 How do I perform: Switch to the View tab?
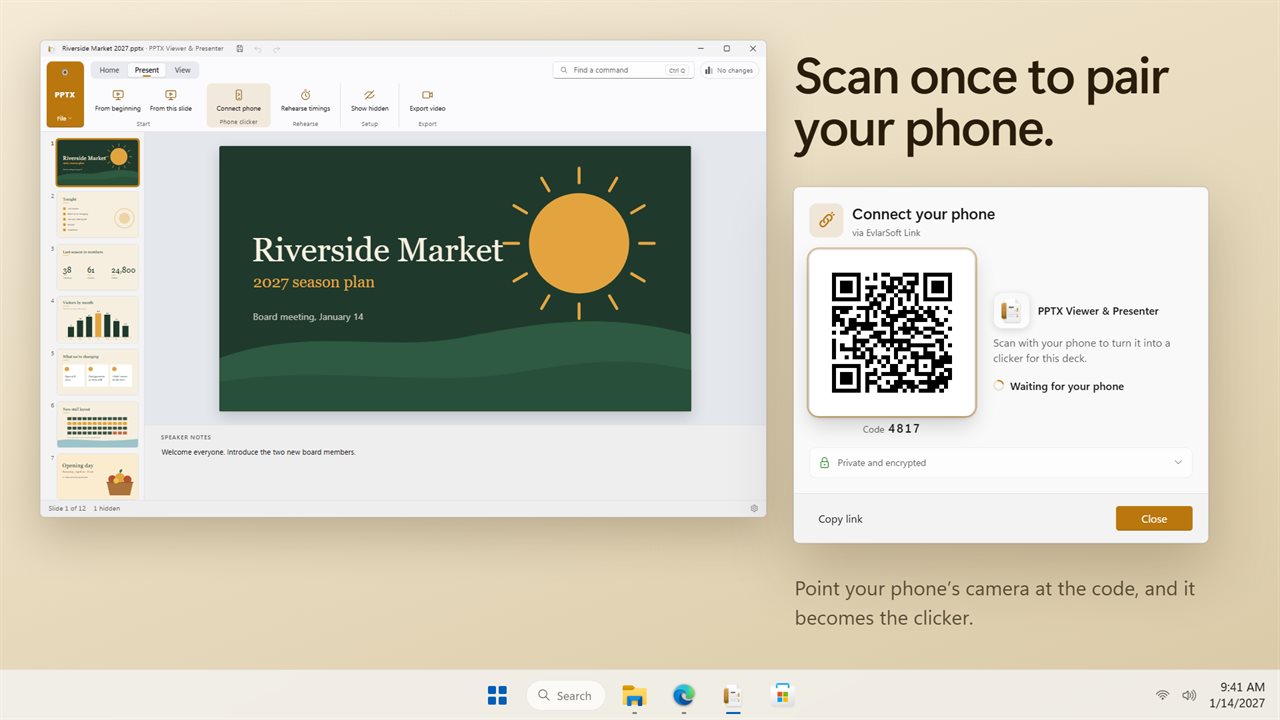(x=182, y=70)
